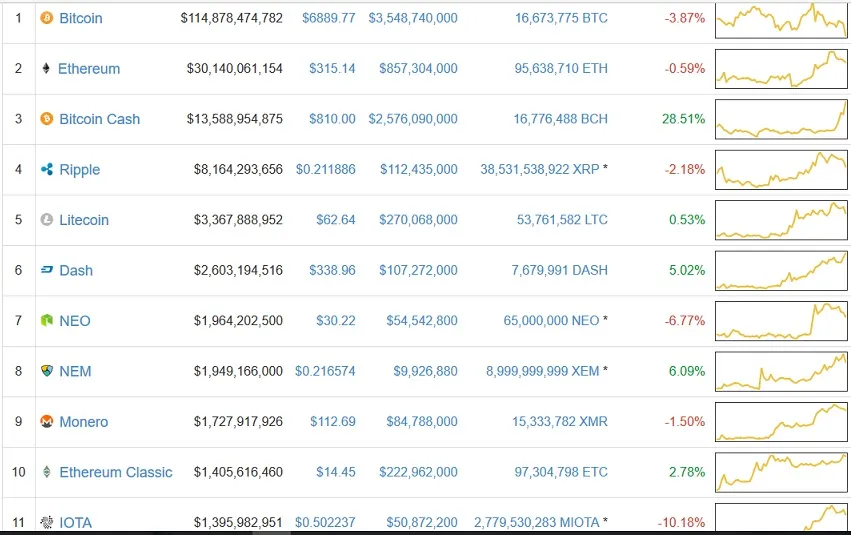
Task: Click supply 16,776,488 BCH
Action: (561, 119)
